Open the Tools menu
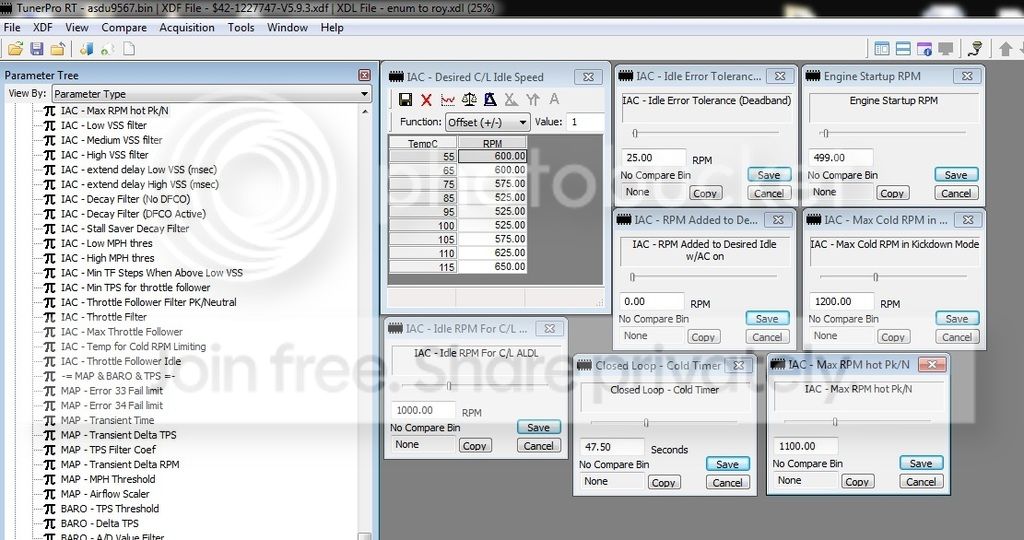Image resolution: width=1024 pixels, height=540 pixels. click(x=240, y=27)
